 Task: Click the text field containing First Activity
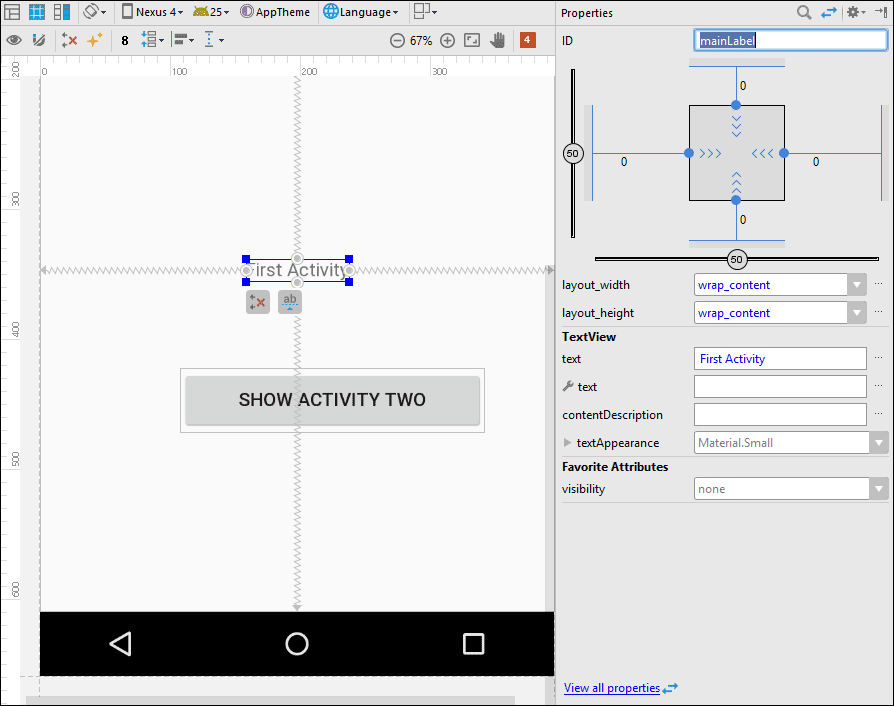coord(779,359)
